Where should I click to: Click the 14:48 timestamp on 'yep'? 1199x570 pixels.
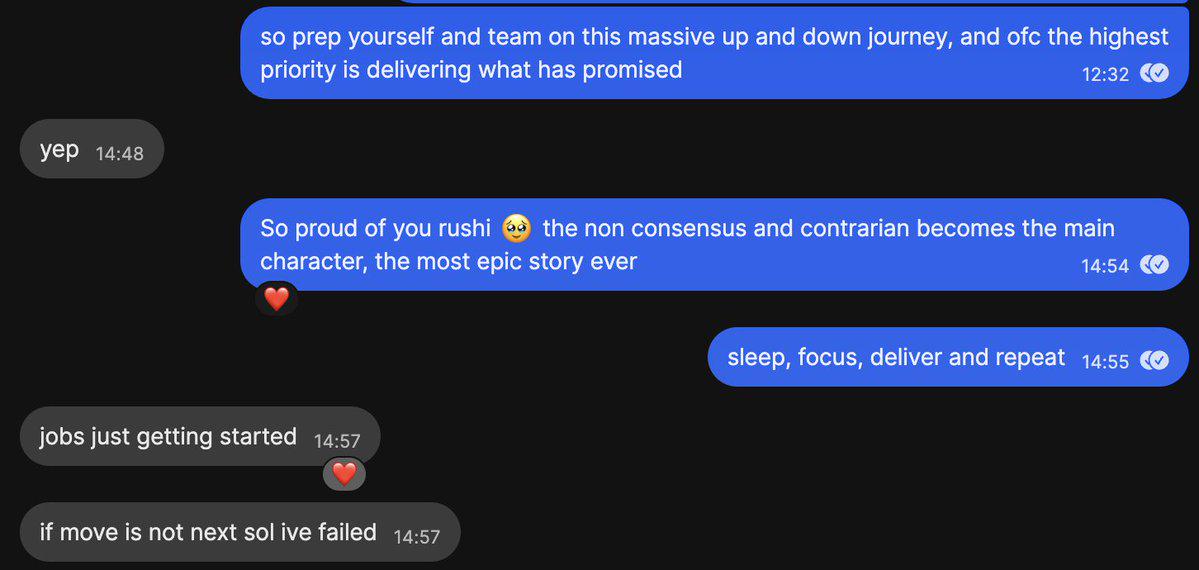point(119,153)
